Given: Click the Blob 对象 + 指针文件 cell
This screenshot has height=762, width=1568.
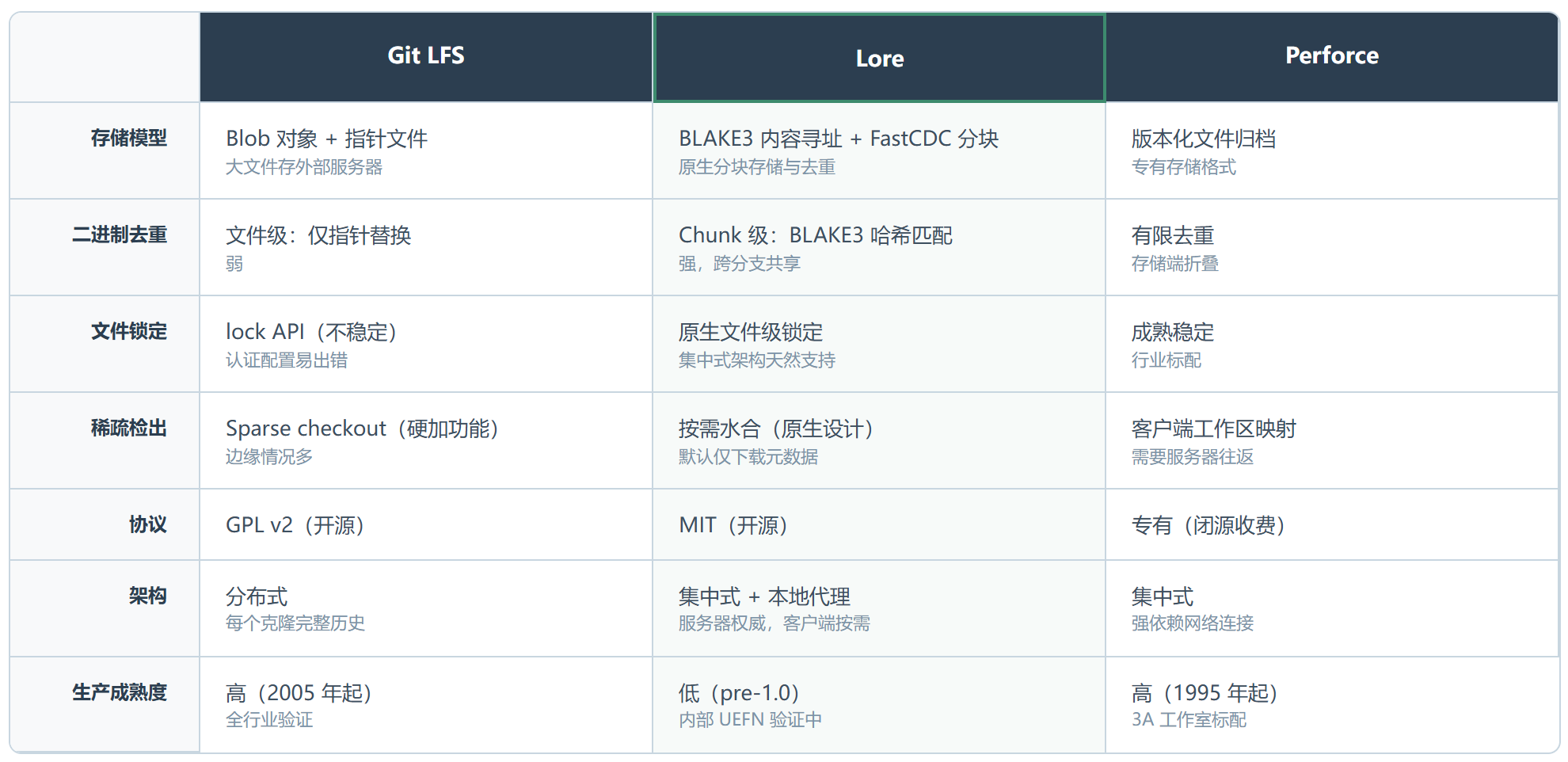Looking at the screenshot, I should coord(426,150).
